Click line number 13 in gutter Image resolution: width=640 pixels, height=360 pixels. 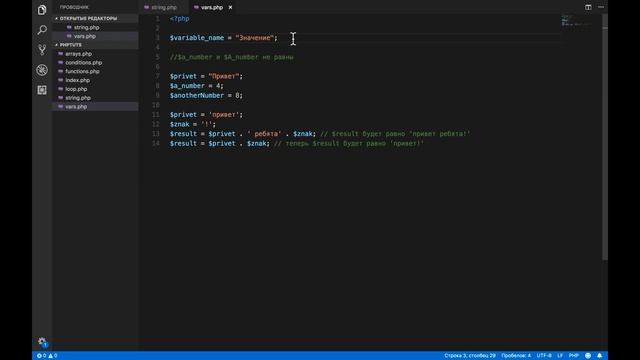(156, 134)
